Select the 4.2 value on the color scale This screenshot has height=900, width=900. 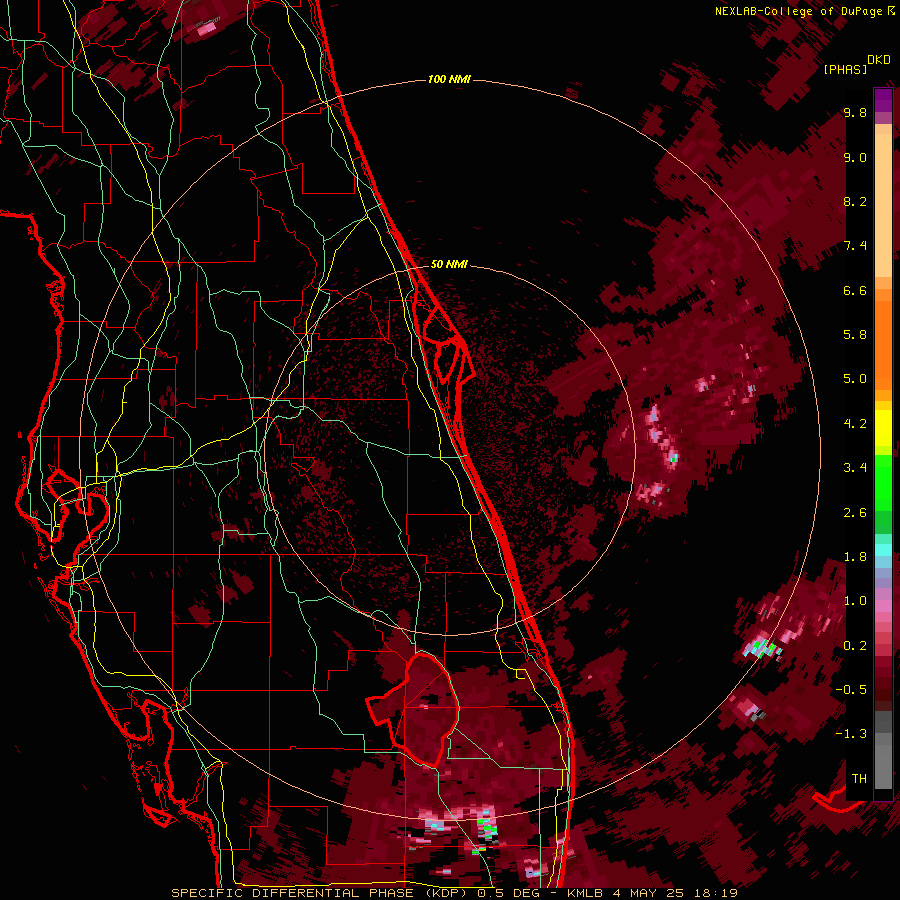coord(855,424)
